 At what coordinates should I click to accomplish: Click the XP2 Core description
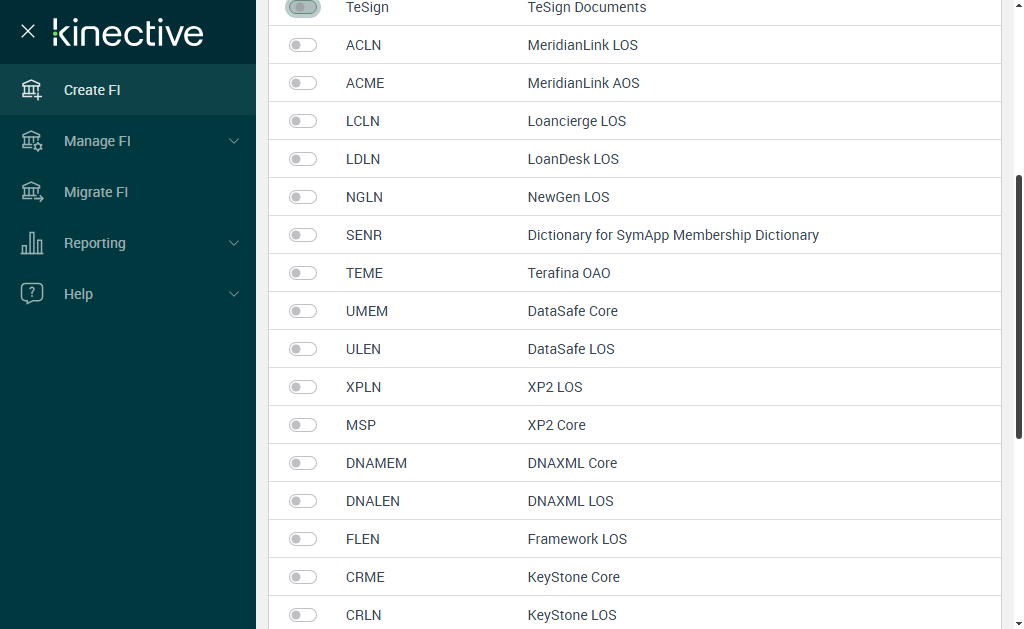[x=556, y=425]
